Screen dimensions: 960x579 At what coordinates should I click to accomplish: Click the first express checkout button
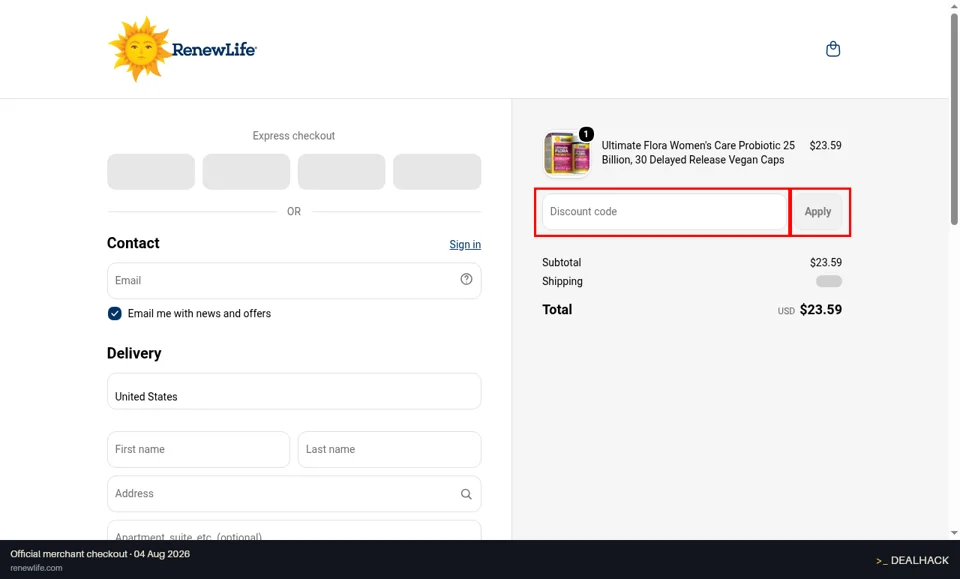pos(151,171)
